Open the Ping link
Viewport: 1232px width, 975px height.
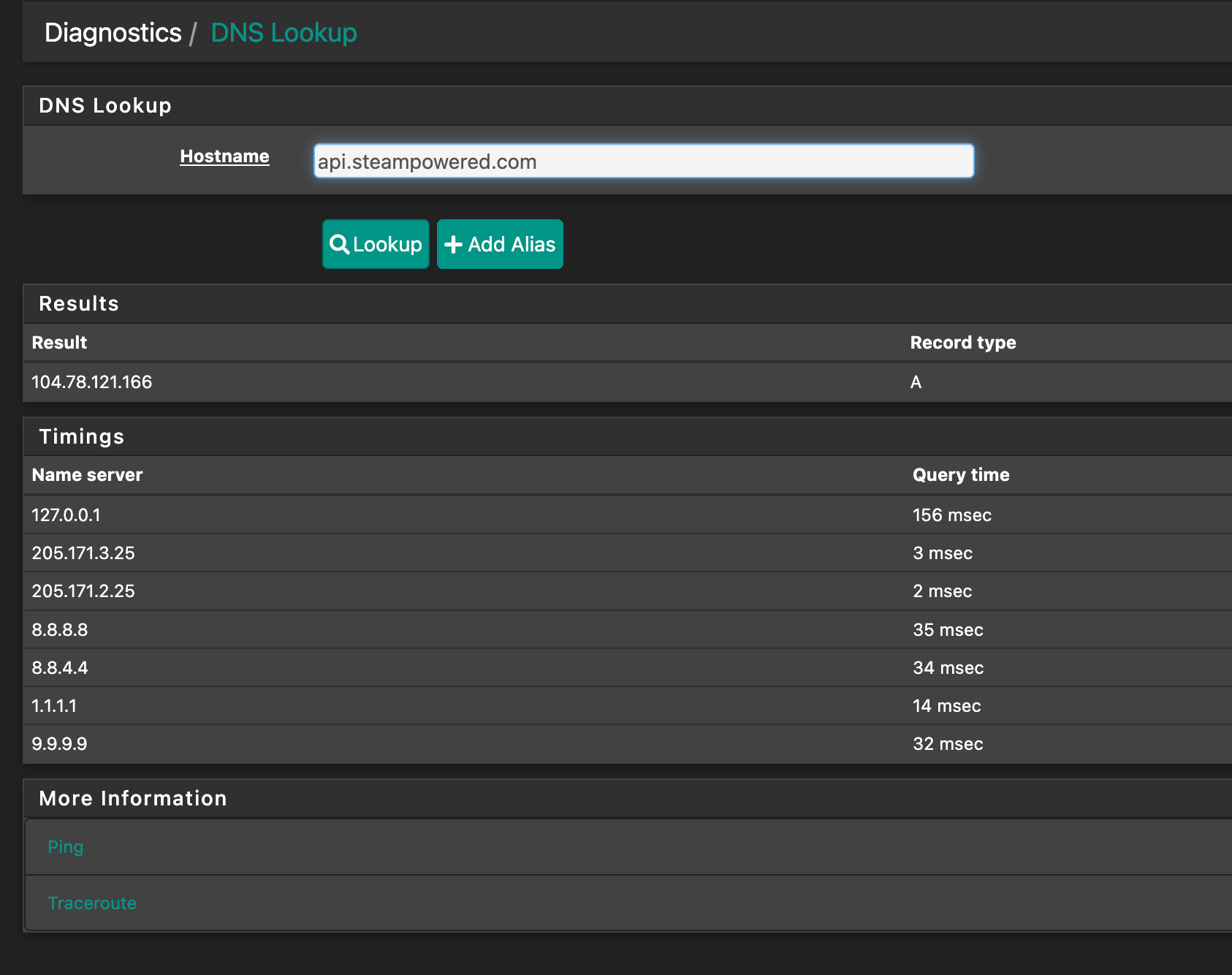66,846
